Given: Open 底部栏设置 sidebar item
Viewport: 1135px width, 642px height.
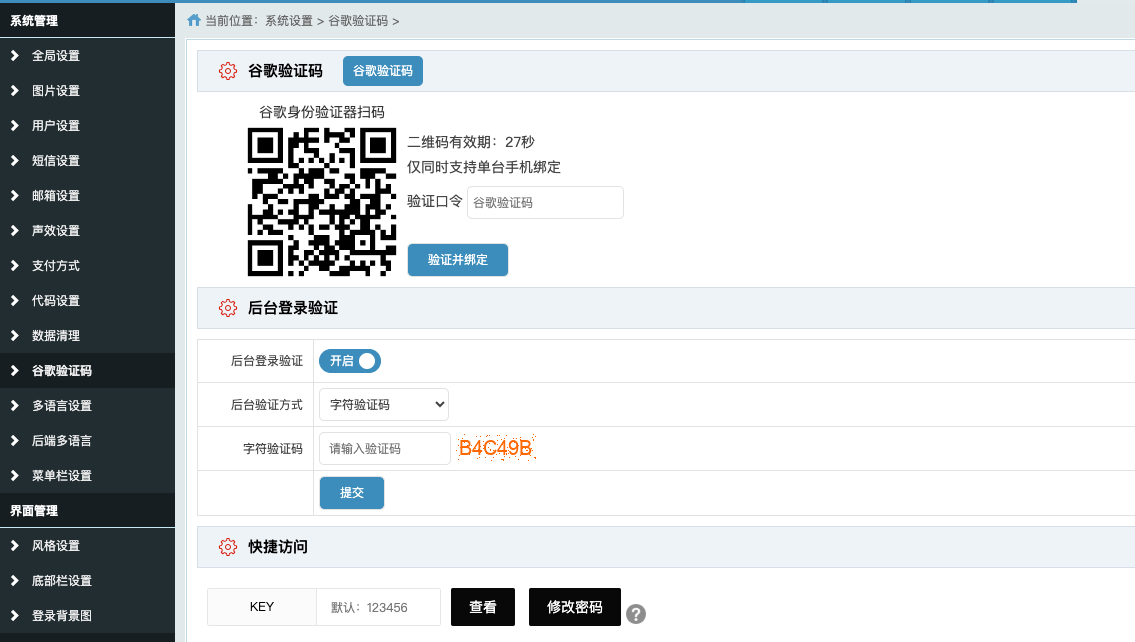Looking at the screenshot, I should pos(88,580).
